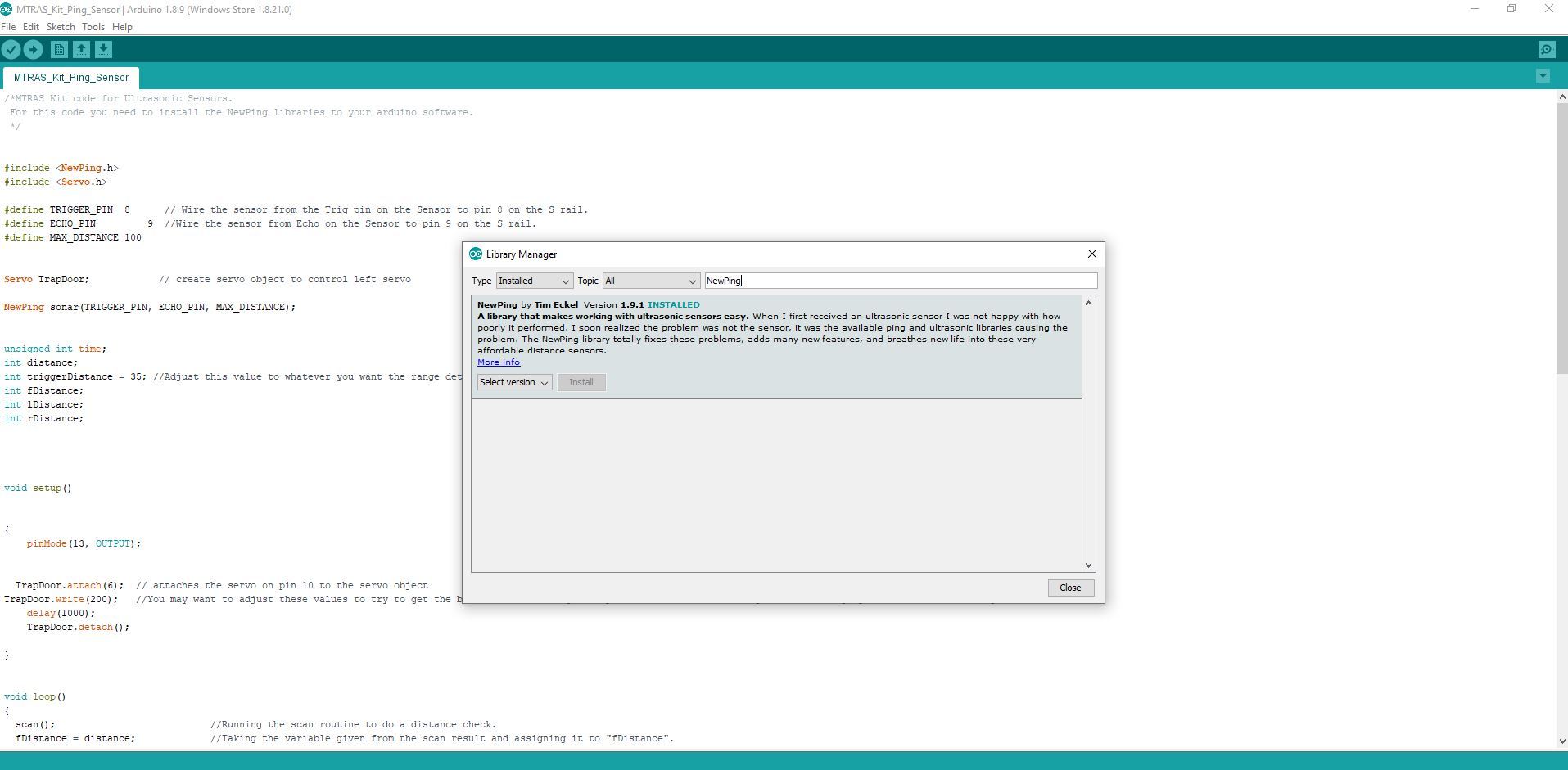Close Library Manager with the X button
Image resolution: width=1568 pixels, height=770 pixels.
1091,254
